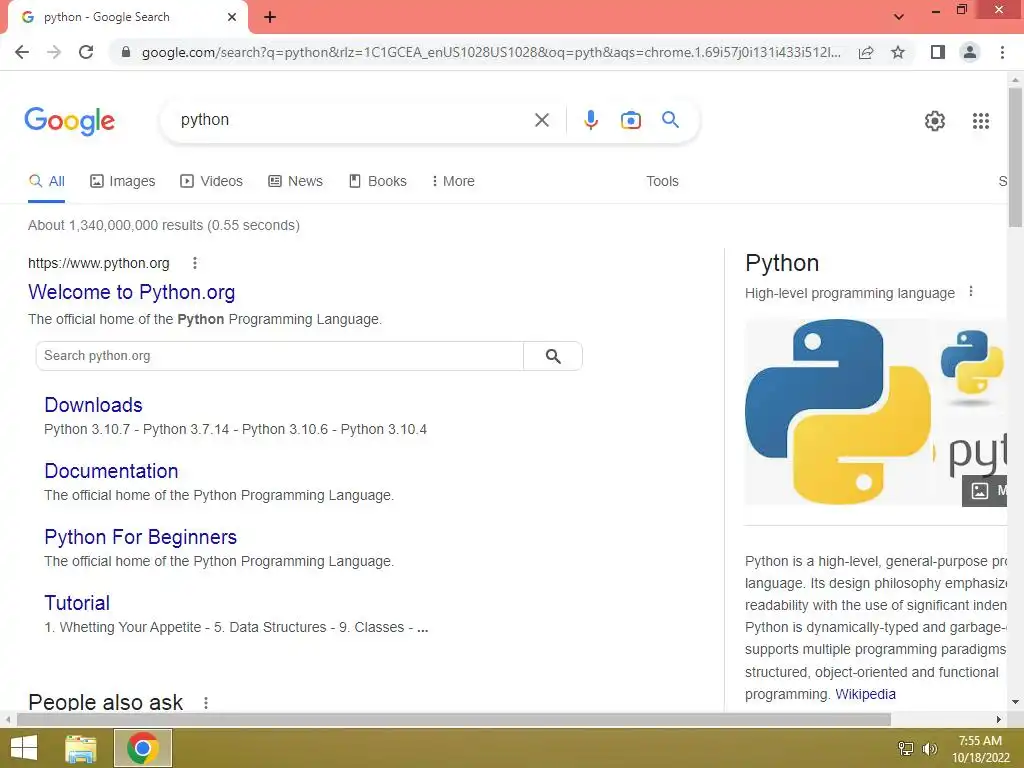
Task: Start voice search with microphone
Action: [x=591, y=120]
